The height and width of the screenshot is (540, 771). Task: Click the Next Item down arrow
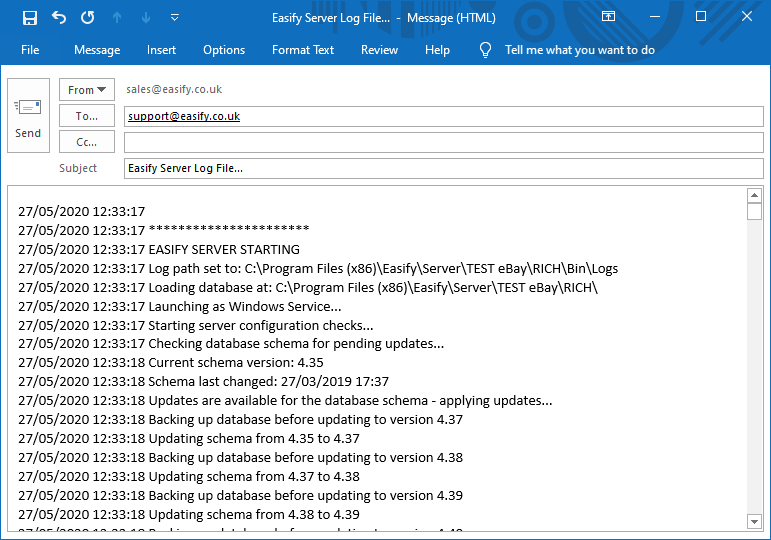coord(146,17)
